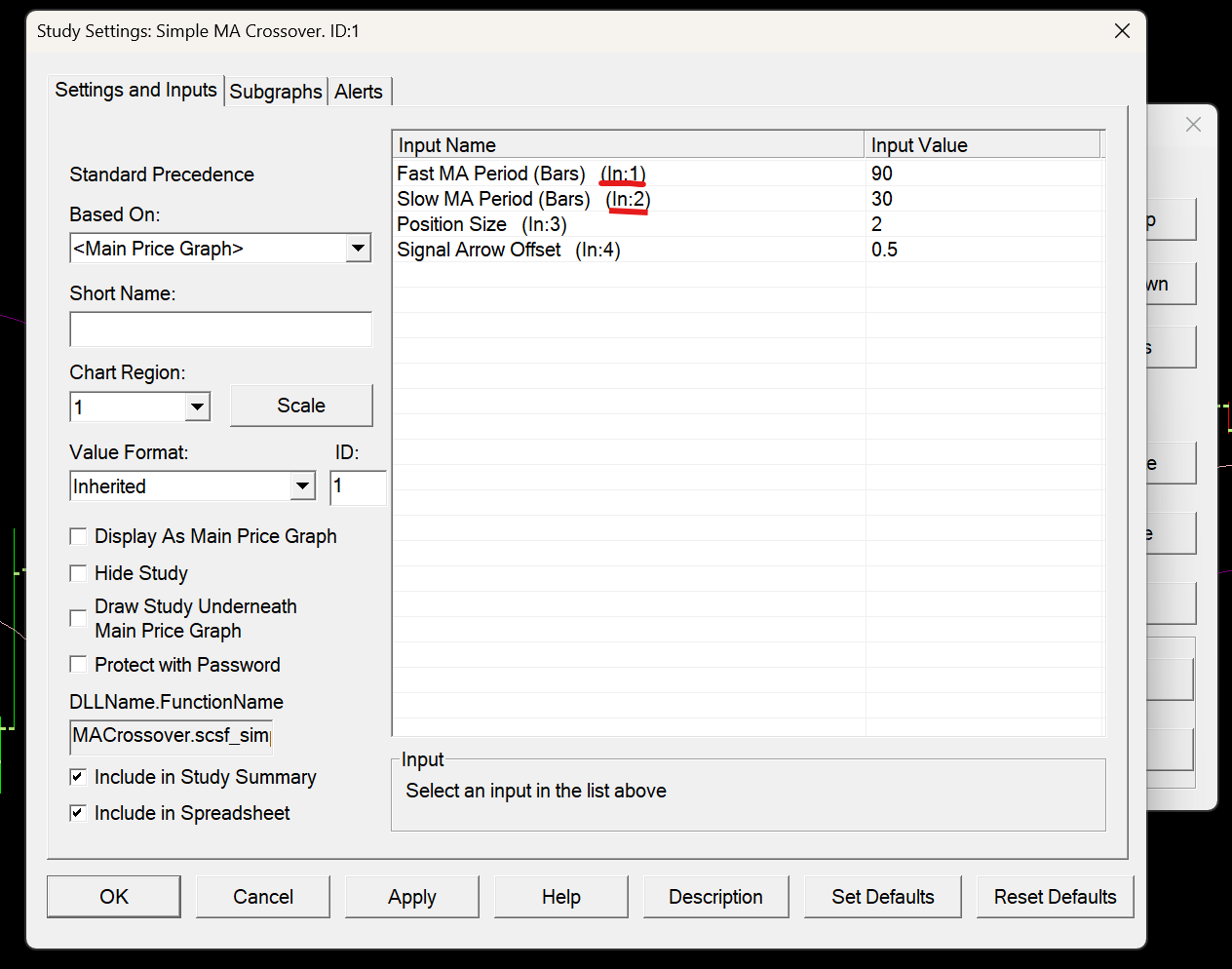The image size is (1232, 969).
Task: Click Apply to save settings
Action: (x=411, y=897)
